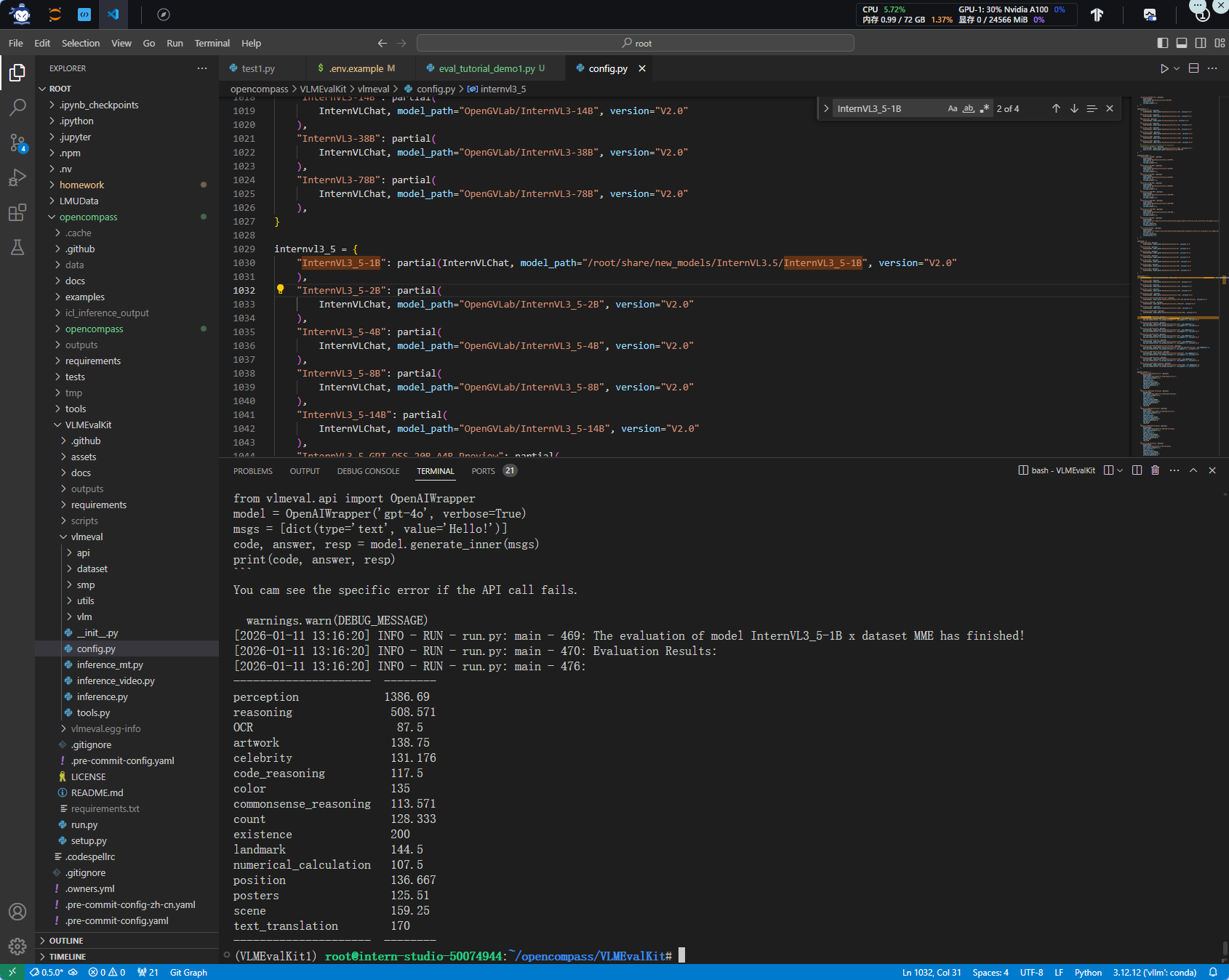Toggle terminal panel layout split button

(x=1108, y=470)
